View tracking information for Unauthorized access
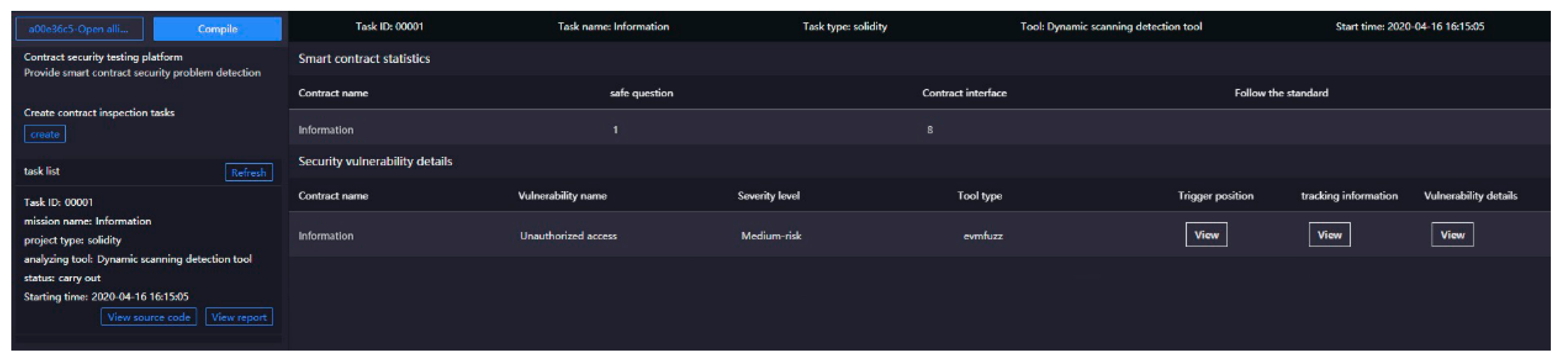 point(1329,235)
